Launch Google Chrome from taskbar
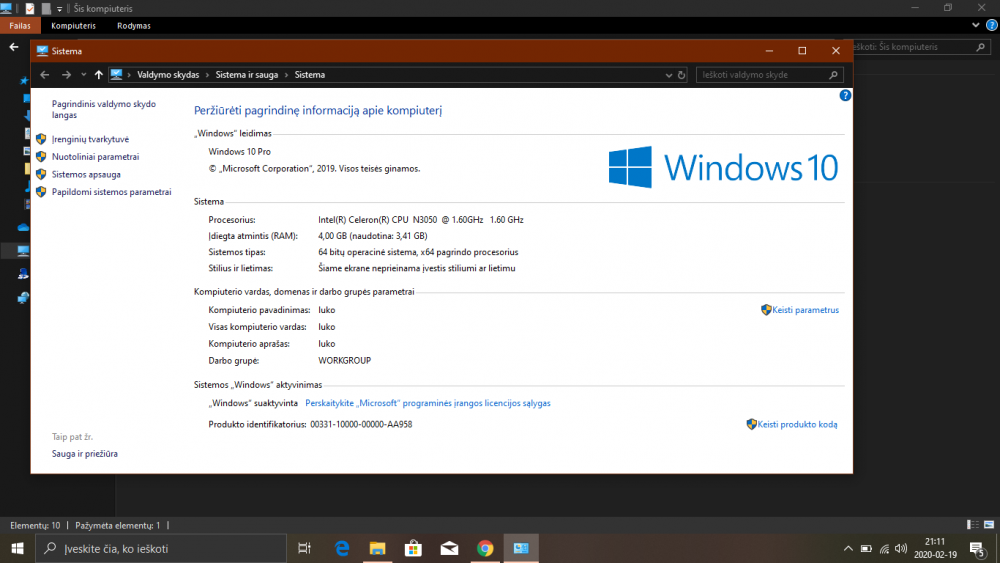Image resolution: width=1000 pixels, height=563 pixels. click(485, 548)
